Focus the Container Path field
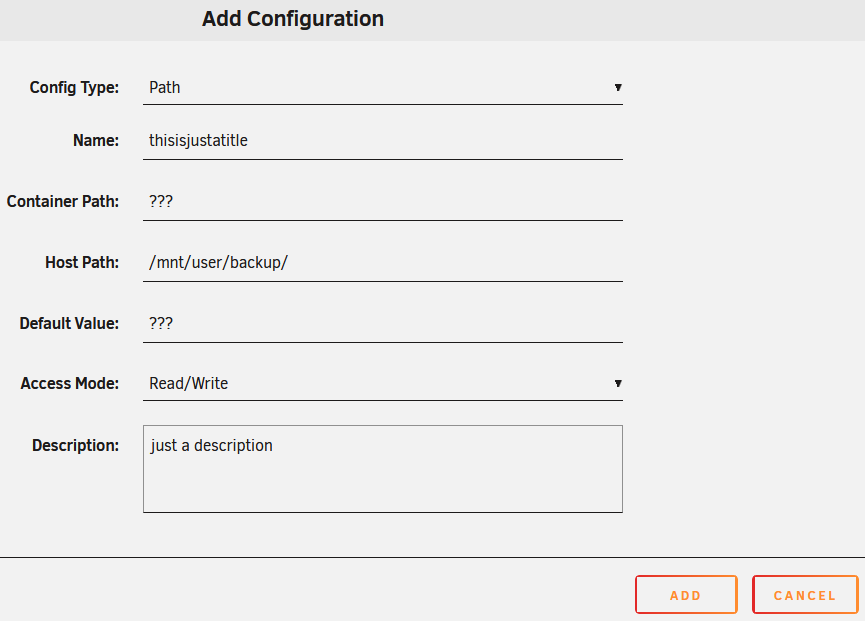 coord(383,201)
